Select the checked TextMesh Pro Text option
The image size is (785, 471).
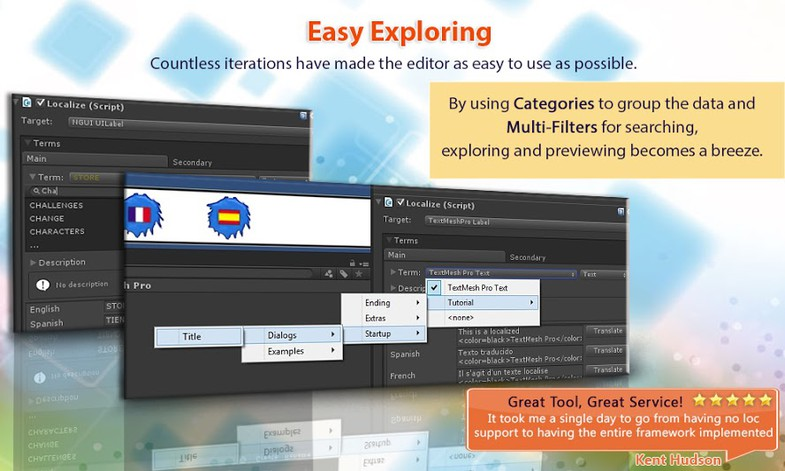(x=477, y=287)
